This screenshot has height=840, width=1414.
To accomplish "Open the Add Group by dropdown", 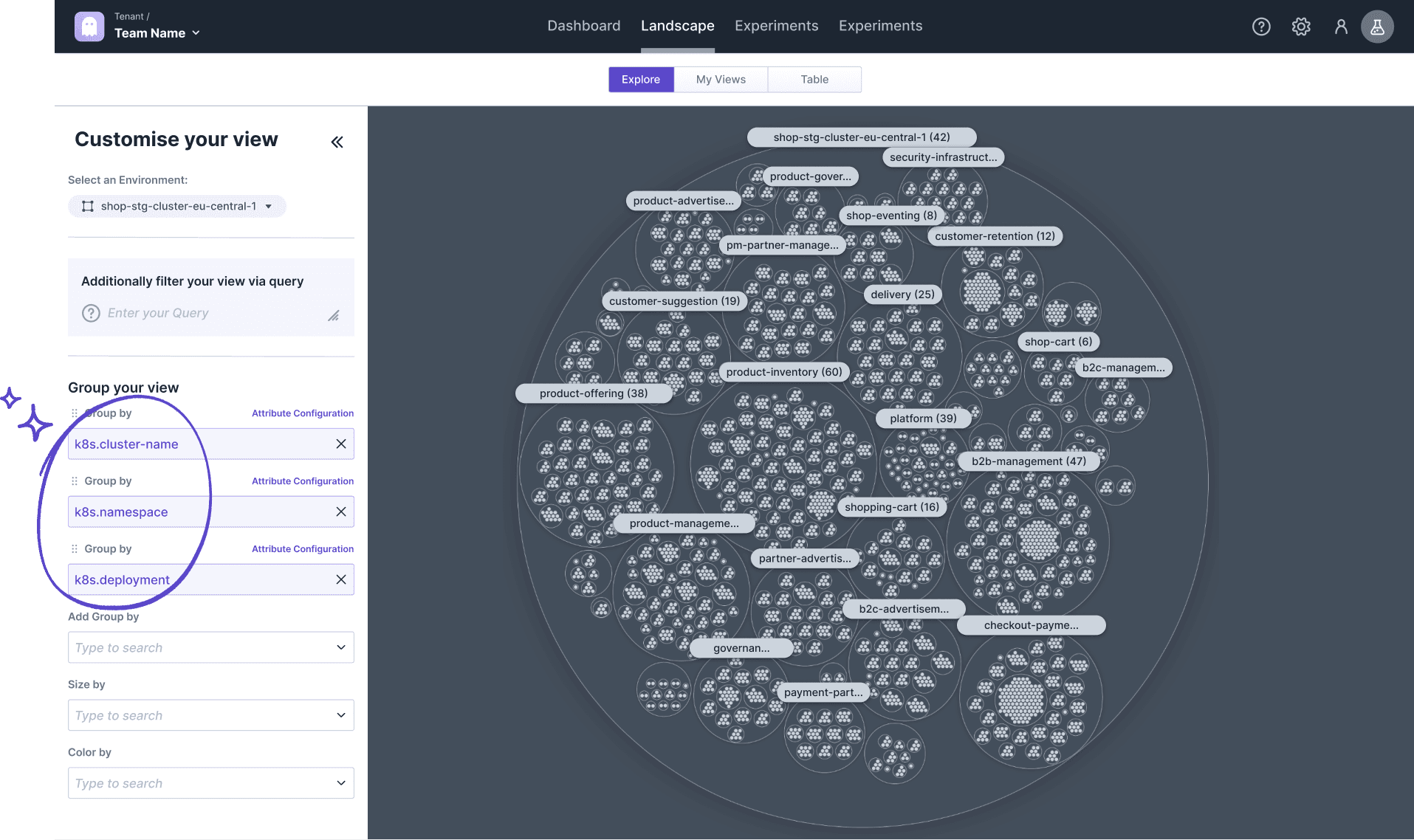I will coord(211,647).
